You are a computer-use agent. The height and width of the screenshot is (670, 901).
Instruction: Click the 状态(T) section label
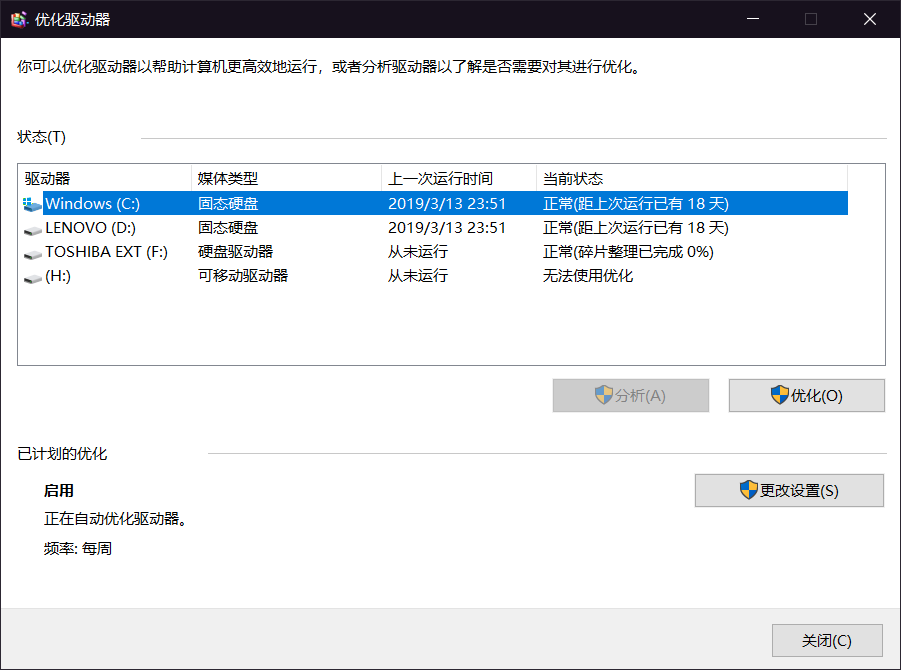pos(41,137)
